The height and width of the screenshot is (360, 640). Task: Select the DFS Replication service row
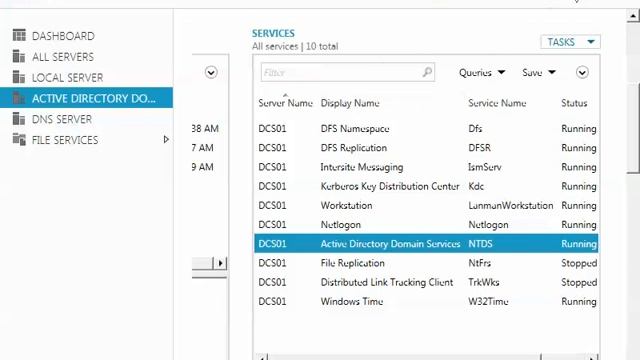pyautogui.click(x=426, y=148)
